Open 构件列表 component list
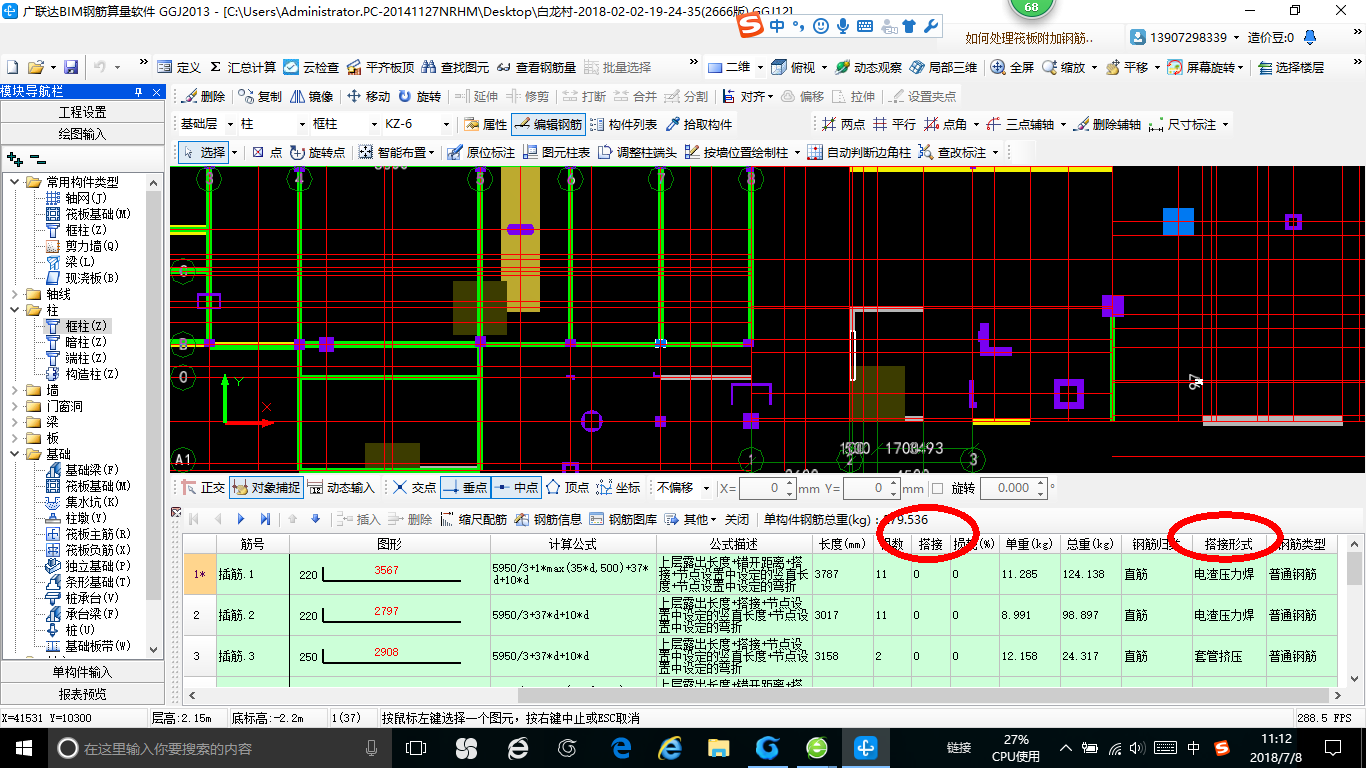 point(624,124)
